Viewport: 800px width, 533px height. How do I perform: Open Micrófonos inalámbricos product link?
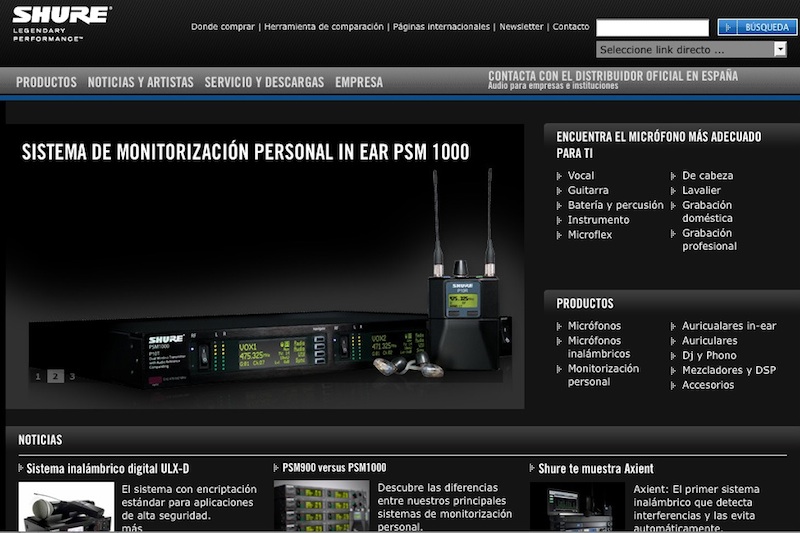(598, 347)
